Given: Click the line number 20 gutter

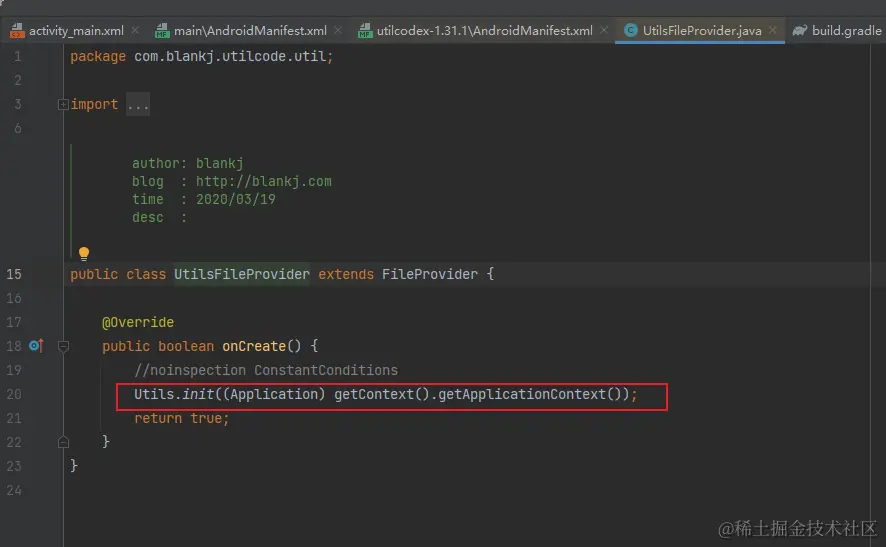Looking at the screenshot, I should tap(14, 394).
